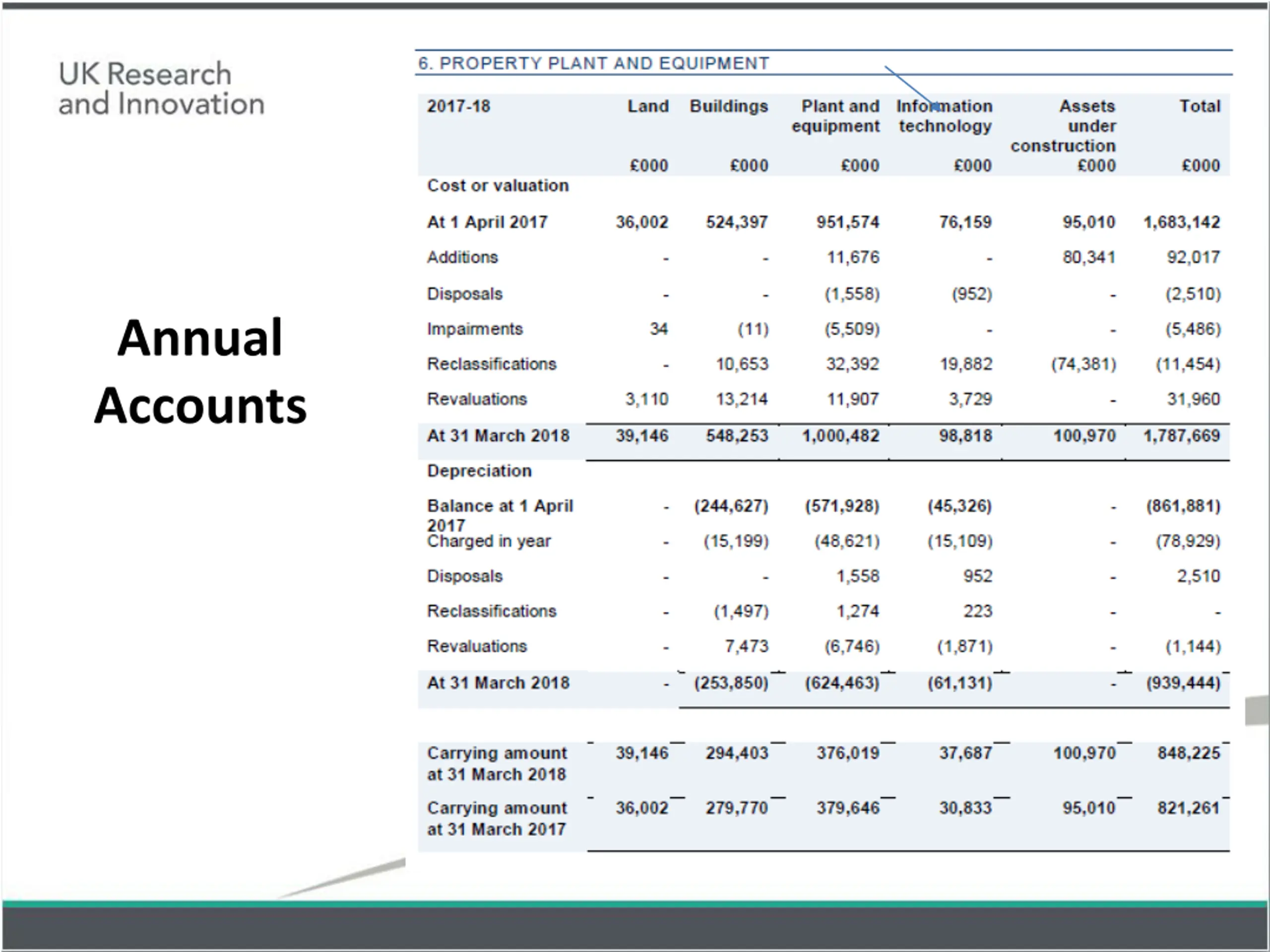1270x952 pixels.
Task: Select the Assets under construction column header
Action: (1063, 125)
